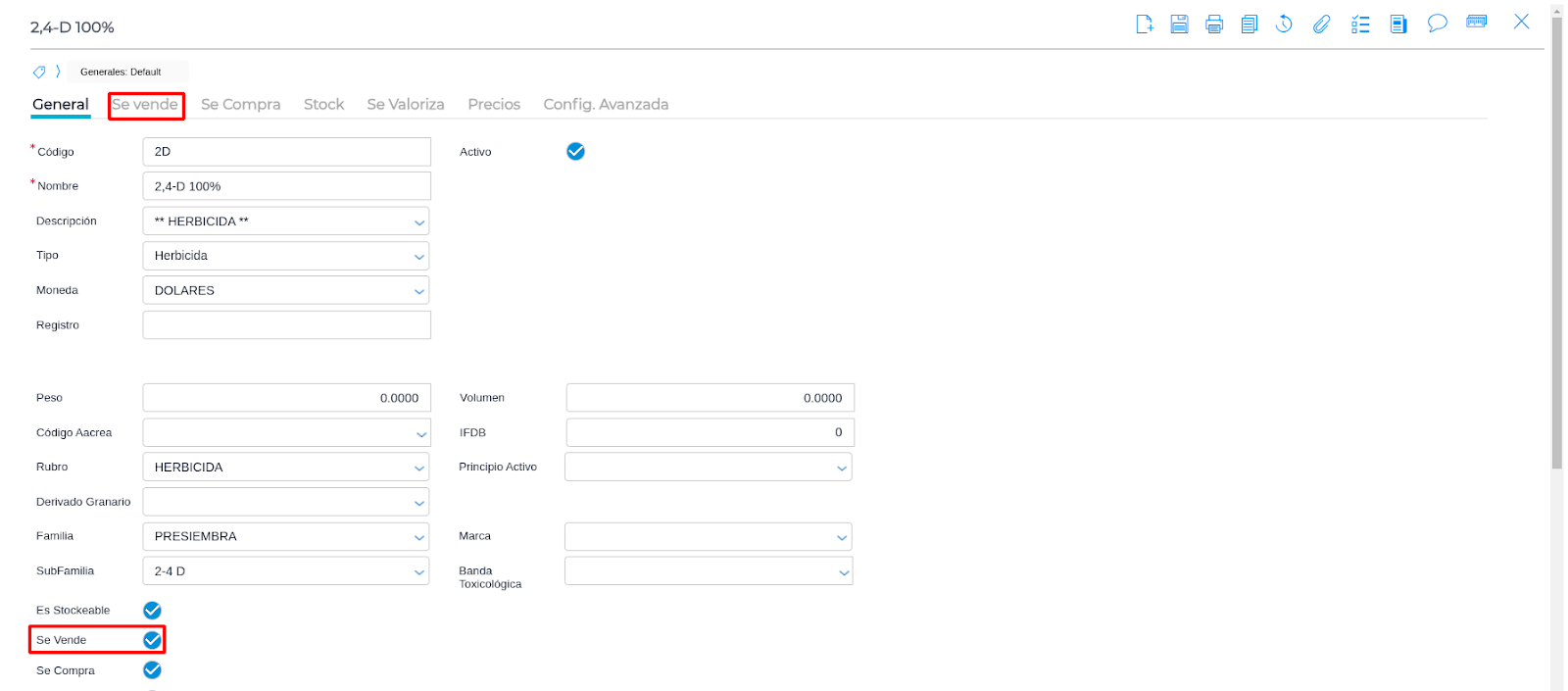
Task: Expand the Tipo dropdown showing Herbicida
Action: (x=286, y=256)
